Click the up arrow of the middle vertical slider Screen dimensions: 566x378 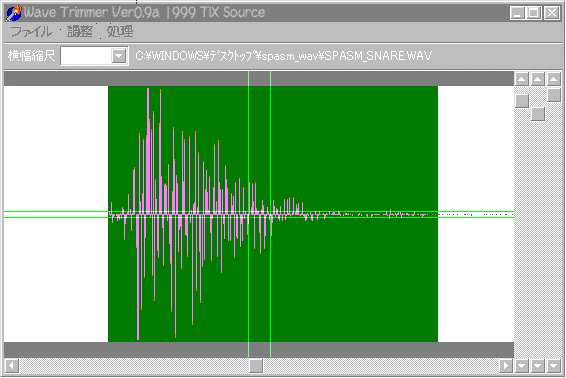pyautogui.click(x=537, y=79)
